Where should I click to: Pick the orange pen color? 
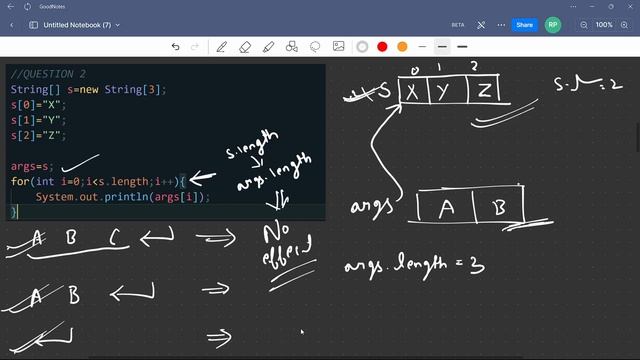(x=402, y=47)
